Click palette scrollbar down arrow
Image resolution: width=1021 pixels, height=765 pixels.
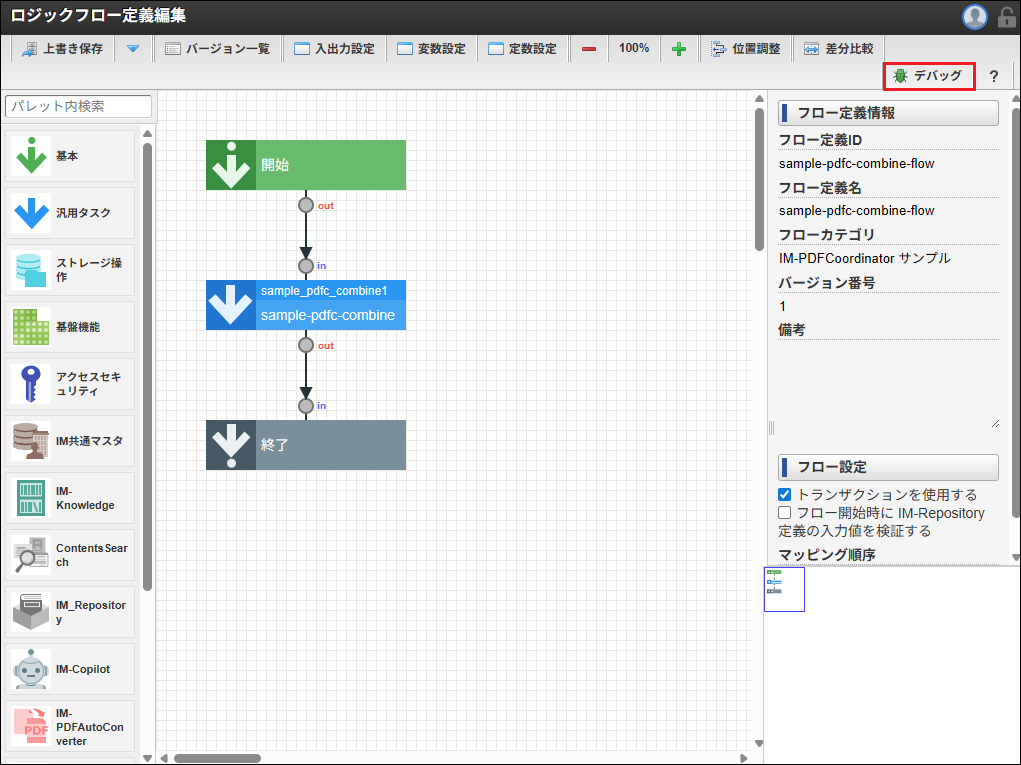pyautogui.click(x=147, y=758)
